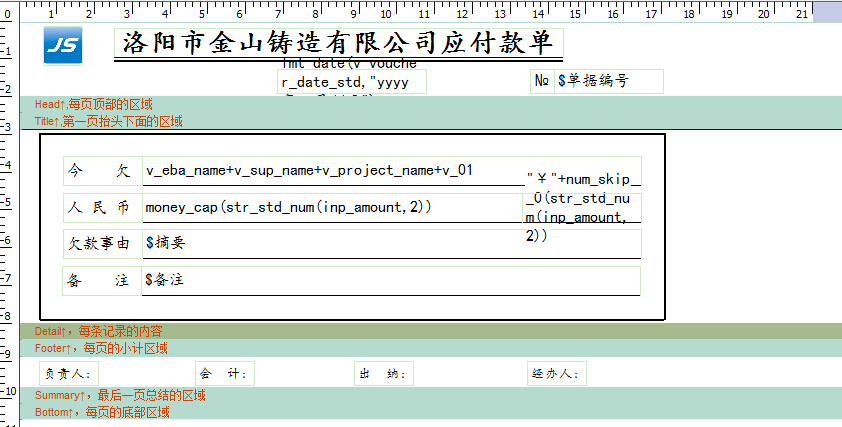
Task: Click the 人民币 label cell
Action: pyautogui.click(x=101, y=207)
